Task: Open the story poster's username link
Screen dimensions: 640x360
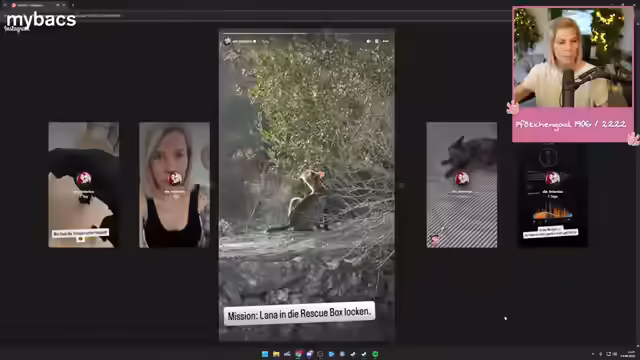Action: click(243, 42)
